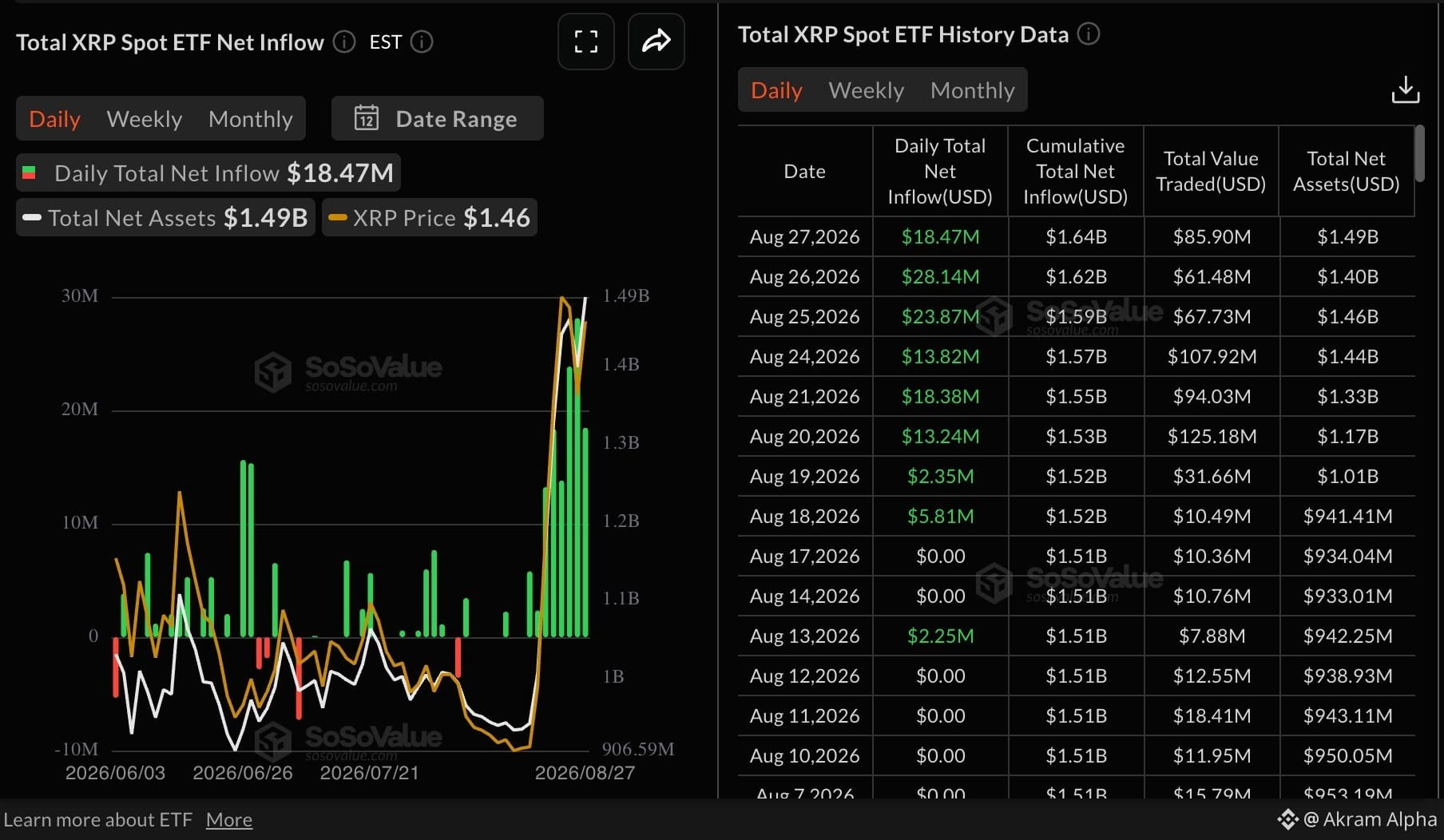Viewport: 1444px width, 840px height.
Task: Click the Aug 27,2026 table row
Action: tap(1076, 236)
